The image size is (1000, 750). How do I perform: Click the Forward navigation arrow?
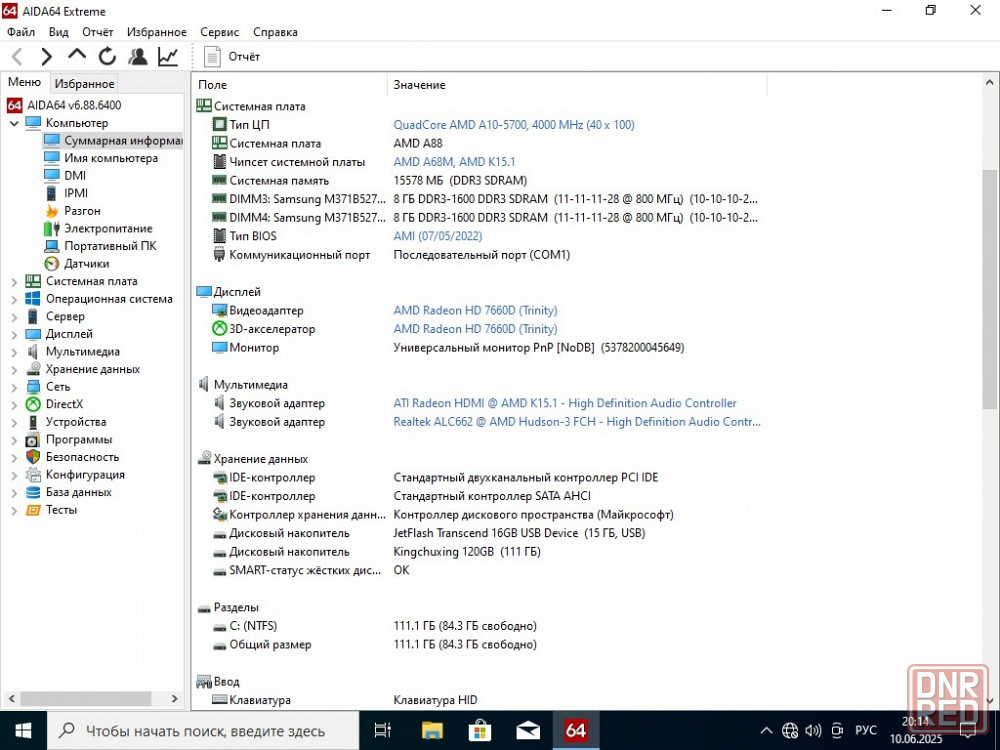(x=46, y=57)
